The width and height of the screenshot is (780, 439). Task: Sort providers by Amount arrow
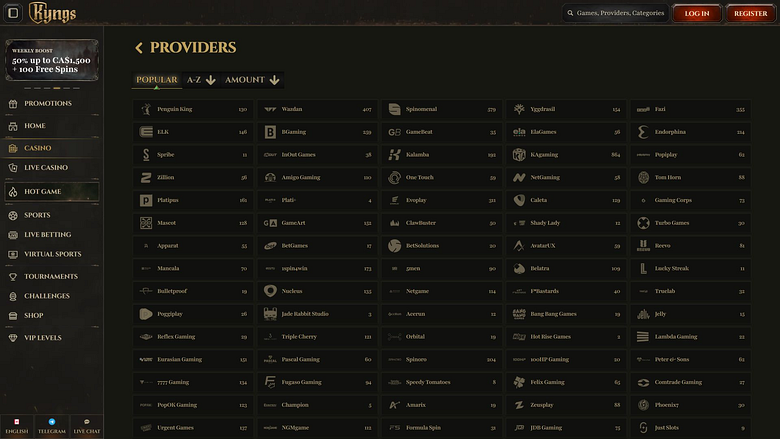point(252,80)
